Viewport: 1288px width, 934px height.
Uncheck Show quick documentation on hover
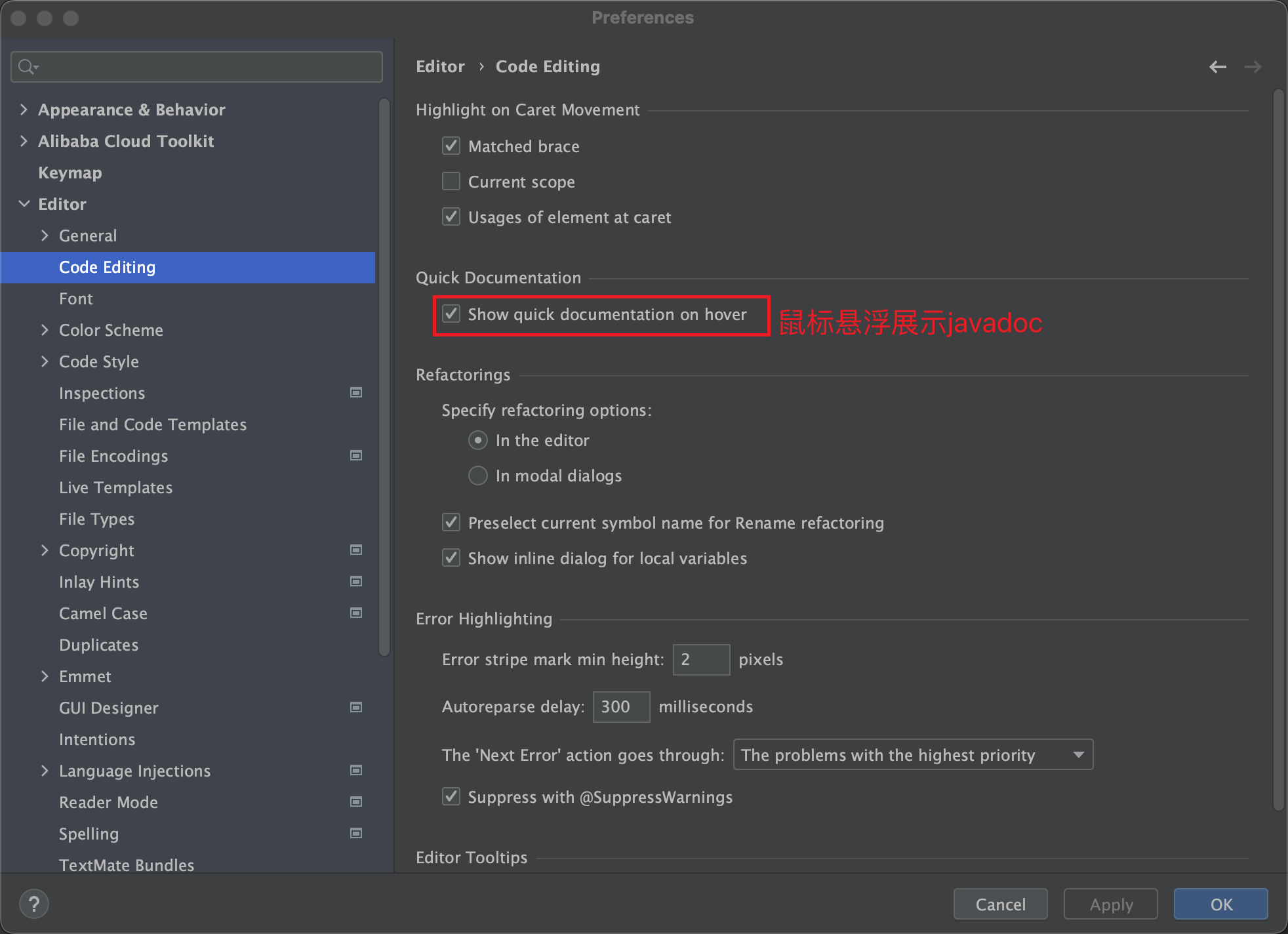coord(451,314)
